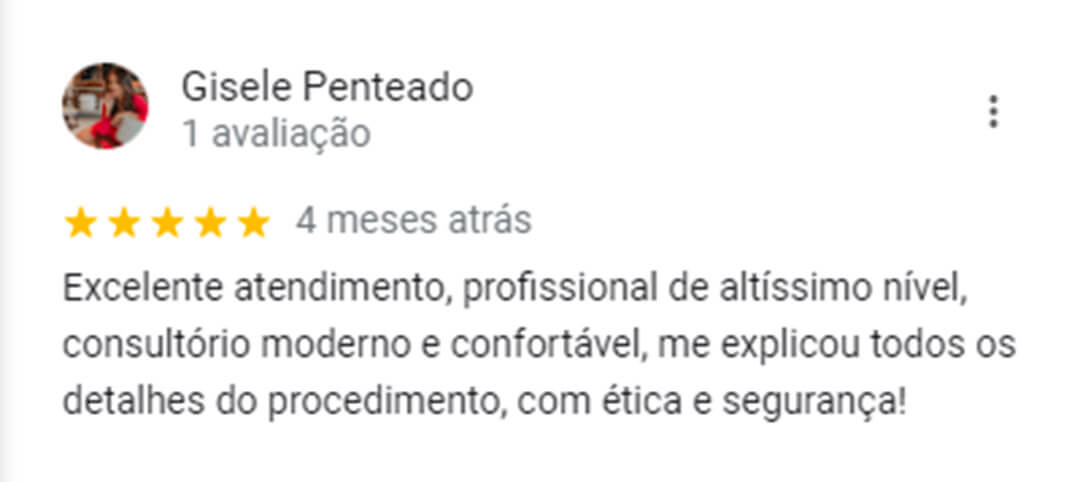Click the fifth yellow rating star
The image size is (1080, 482).
point(254,223)
